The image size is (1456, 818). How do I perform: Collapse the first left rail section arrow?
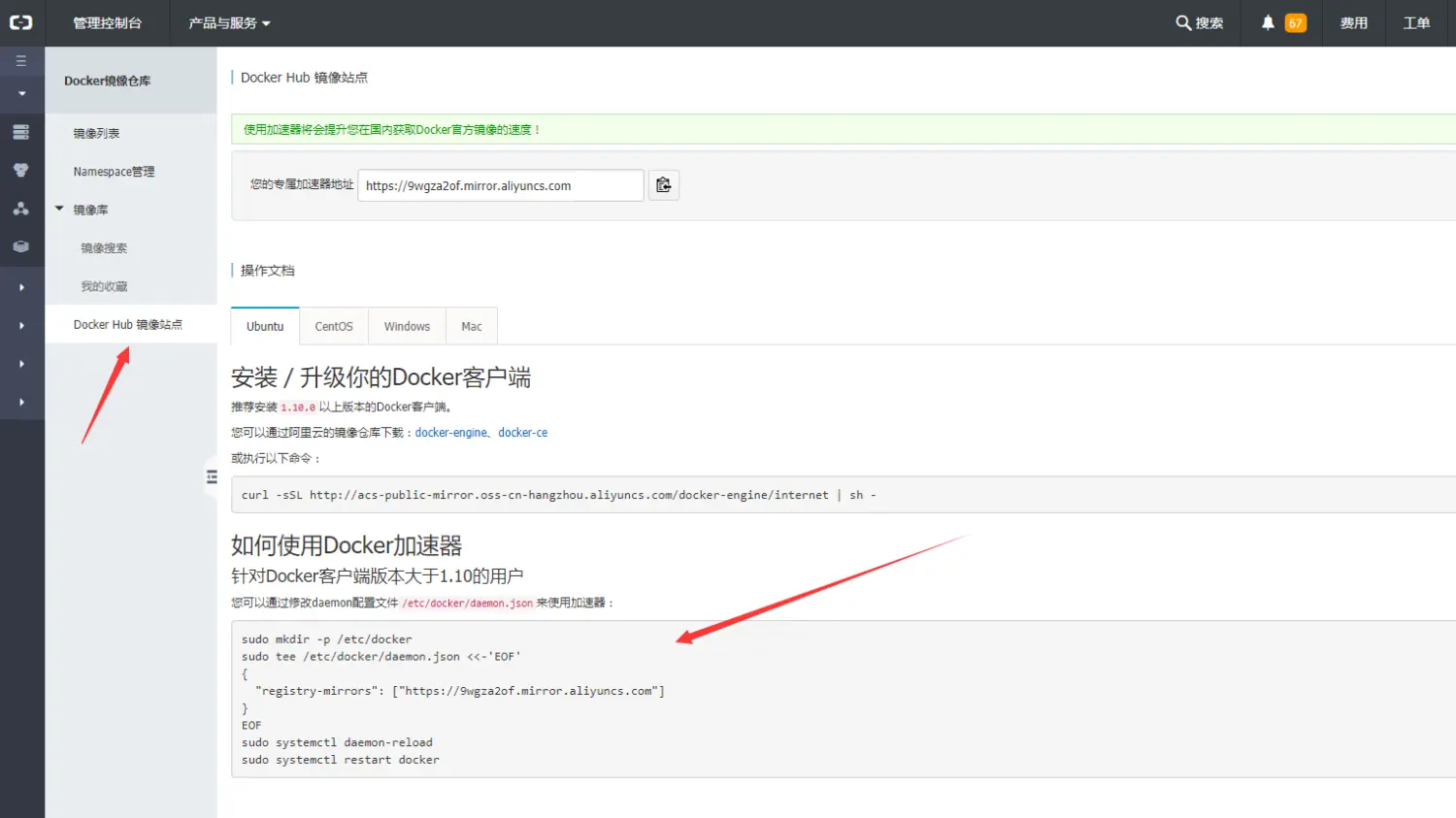pos(21,94)
